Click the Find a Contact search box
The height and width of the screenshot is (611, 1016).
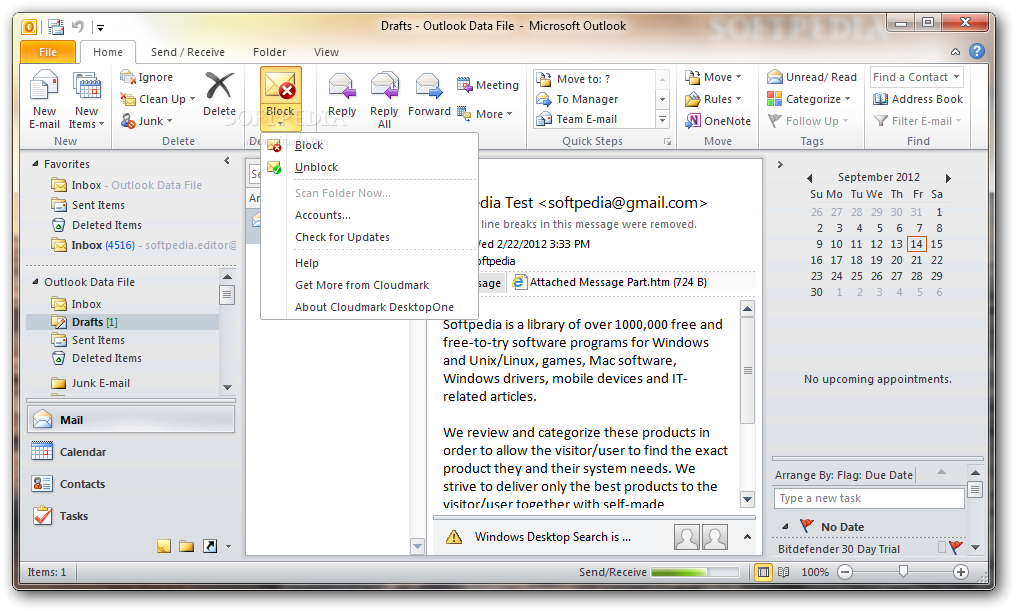coord(917,77)
